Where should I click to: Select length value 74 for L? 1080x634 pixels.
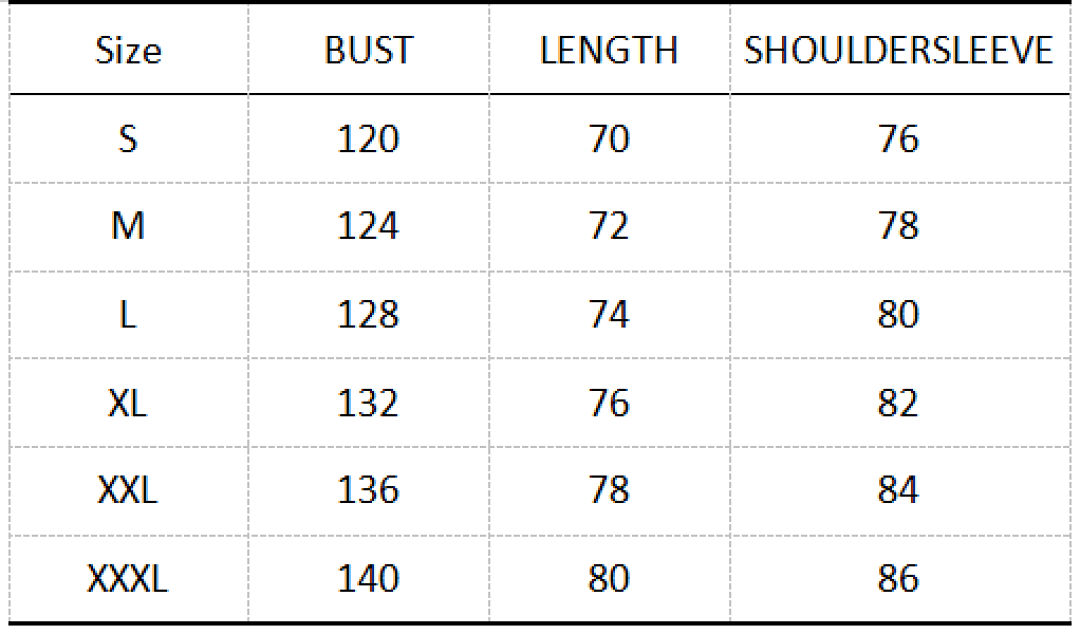tap(609, 315)
